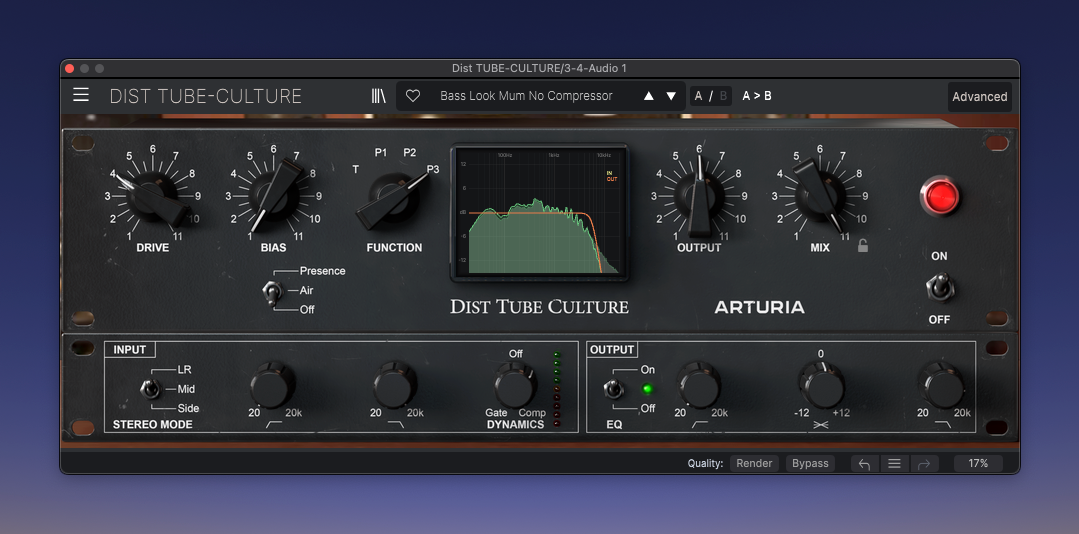Viewport: 1079px width, 534px height.
Task: Favorite the preset with the heart icon
Action: [412, 96]
